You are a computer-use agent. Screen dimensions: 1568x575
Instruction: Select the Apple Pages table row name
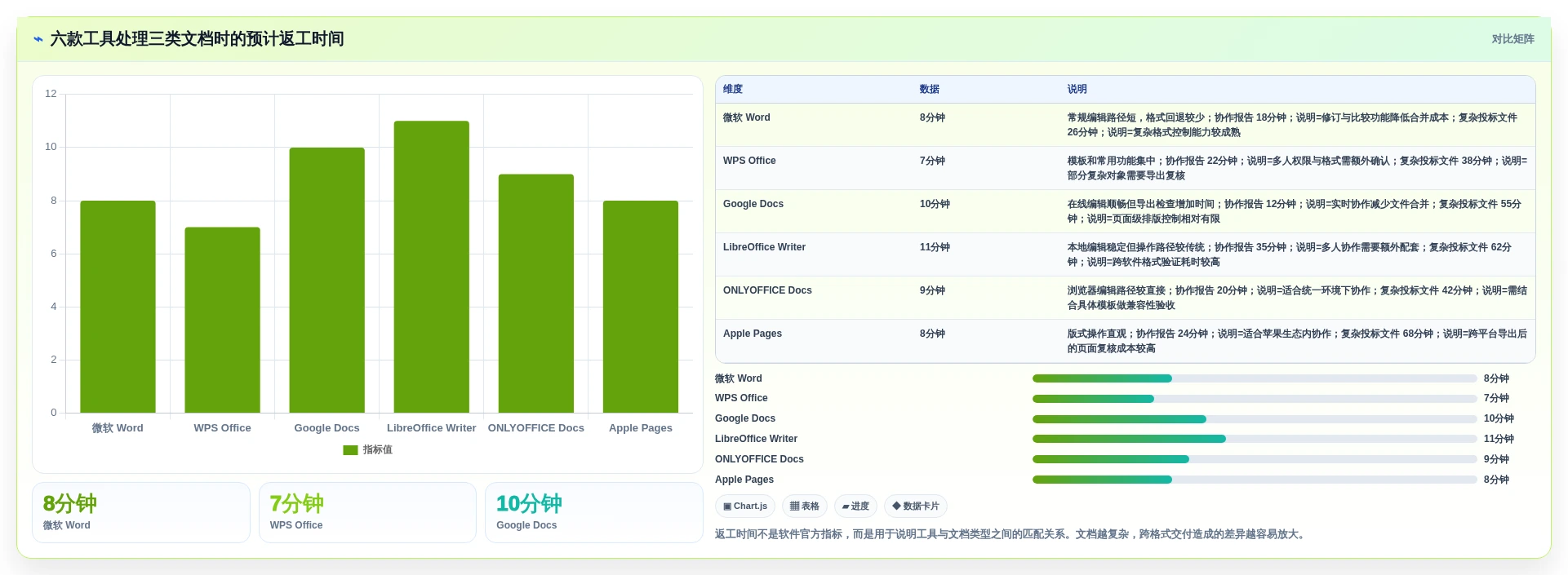point(753,334)
